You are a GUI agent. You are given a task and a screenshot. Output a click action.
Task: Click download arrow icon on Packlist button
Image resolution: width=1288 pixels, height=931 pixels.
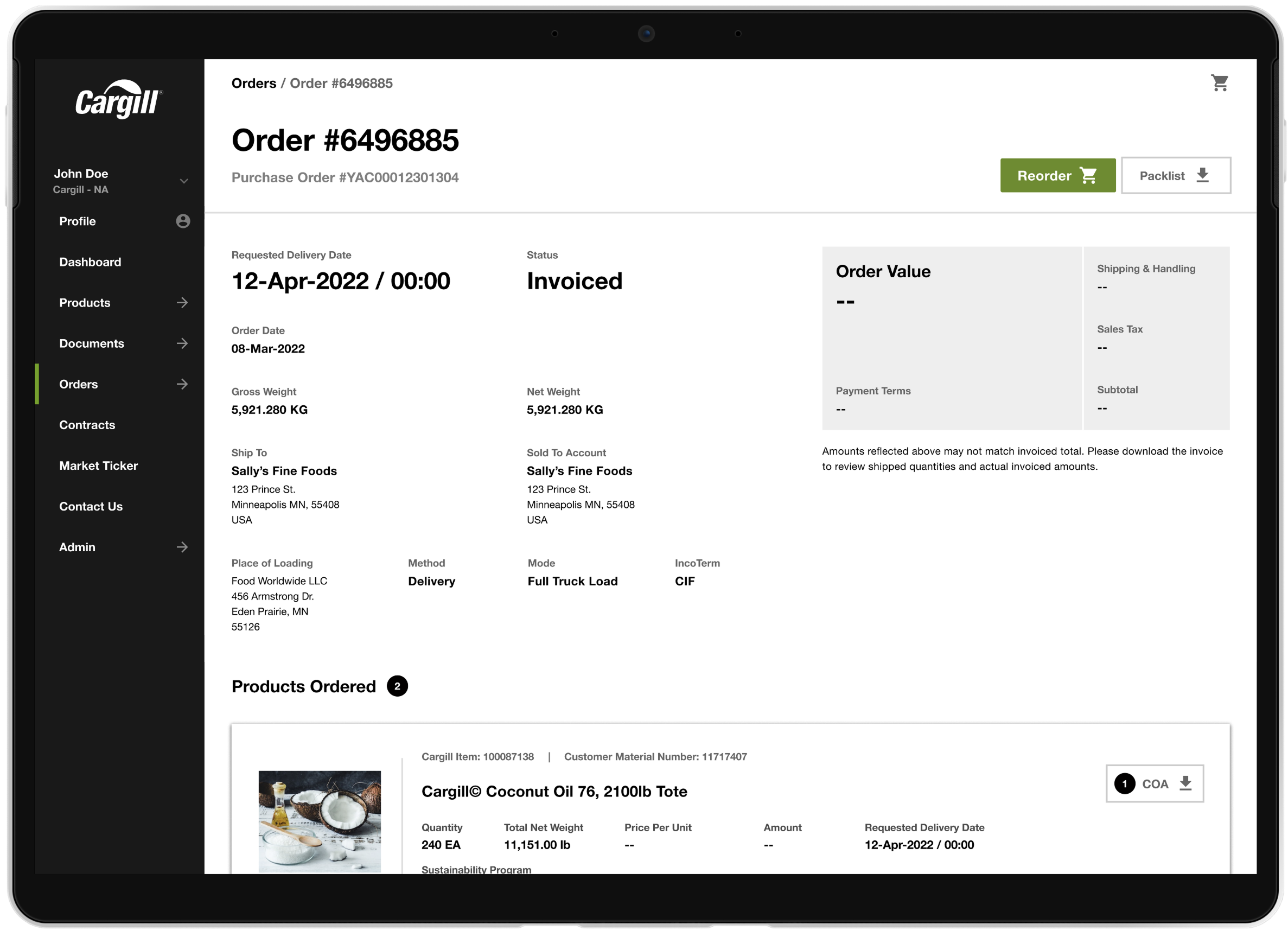pos(1202,175)
